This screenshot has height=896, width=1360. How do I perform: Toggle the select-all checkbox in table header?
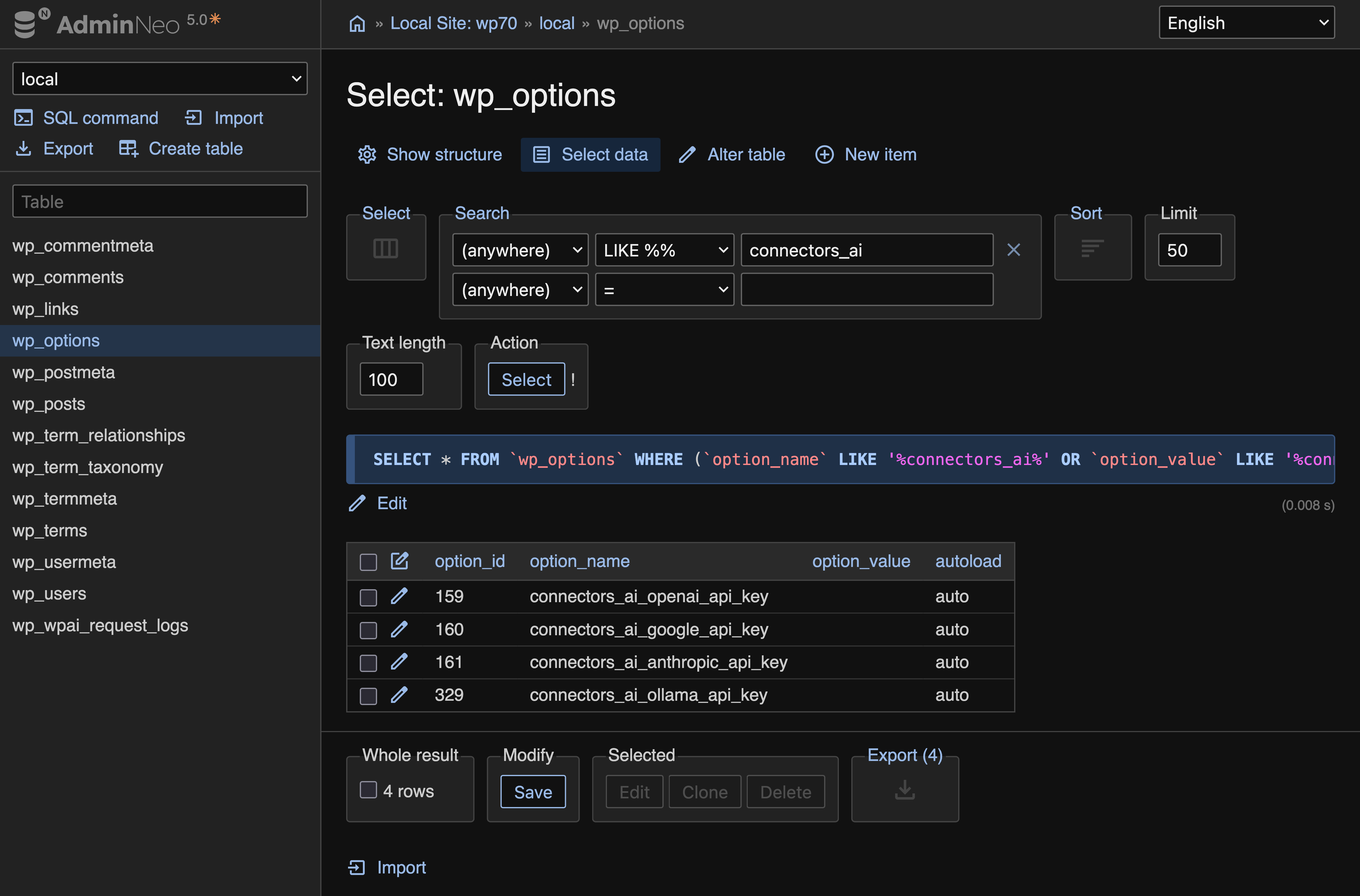click(x=368, y=562)
